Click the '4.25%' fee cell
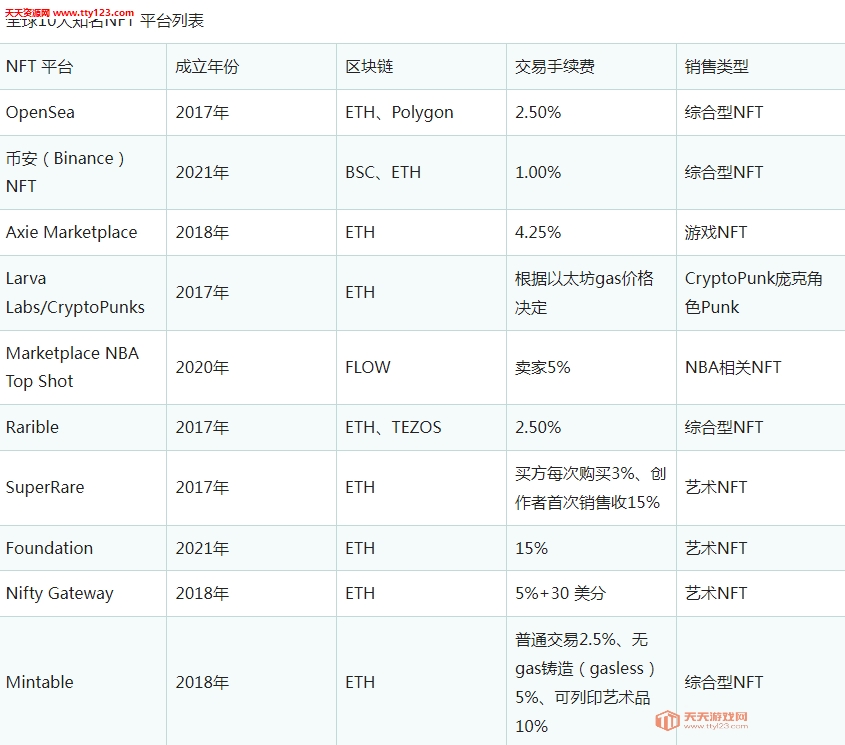 pyautogui.click(x=538, y=232)
